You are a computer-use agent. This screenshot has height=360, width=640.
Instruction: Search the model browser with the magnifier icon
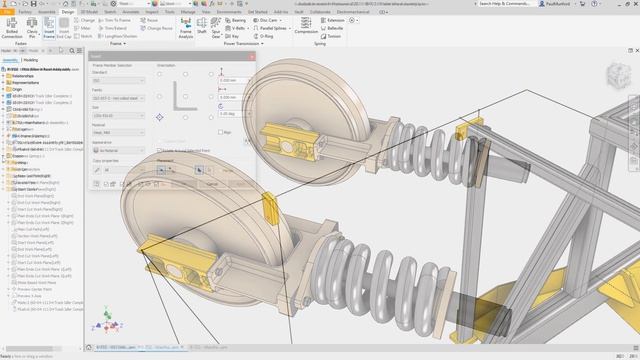tap(72, 51)
